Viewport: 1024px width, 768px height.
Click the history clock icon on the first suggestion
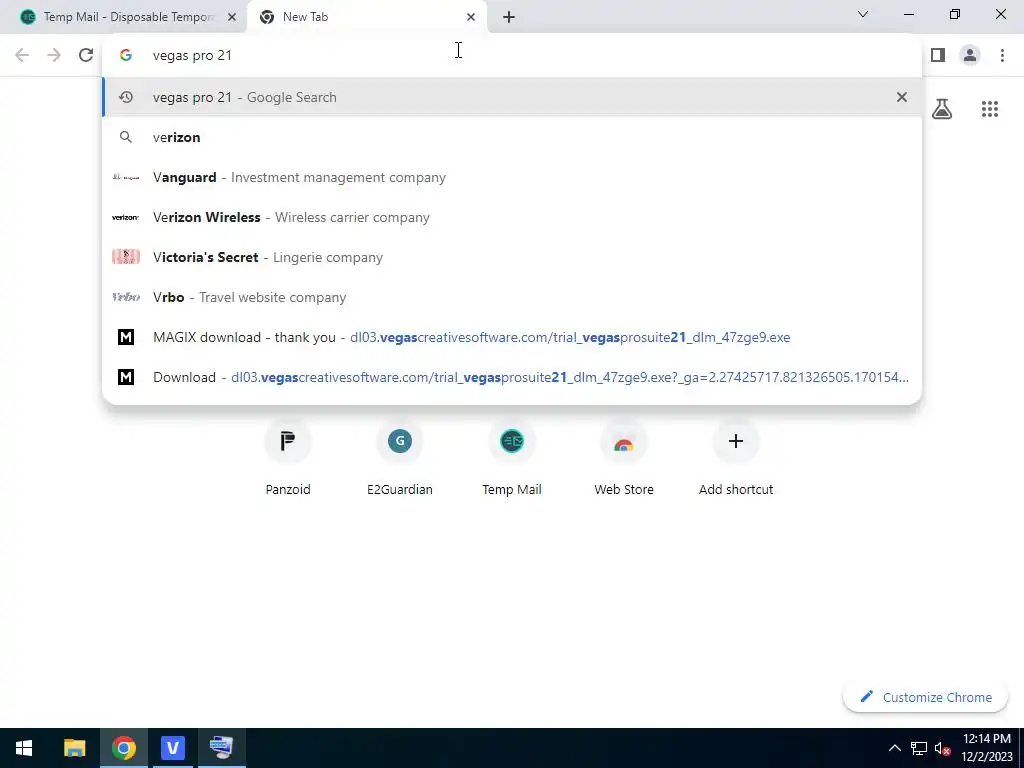click(x=126, y=97)
